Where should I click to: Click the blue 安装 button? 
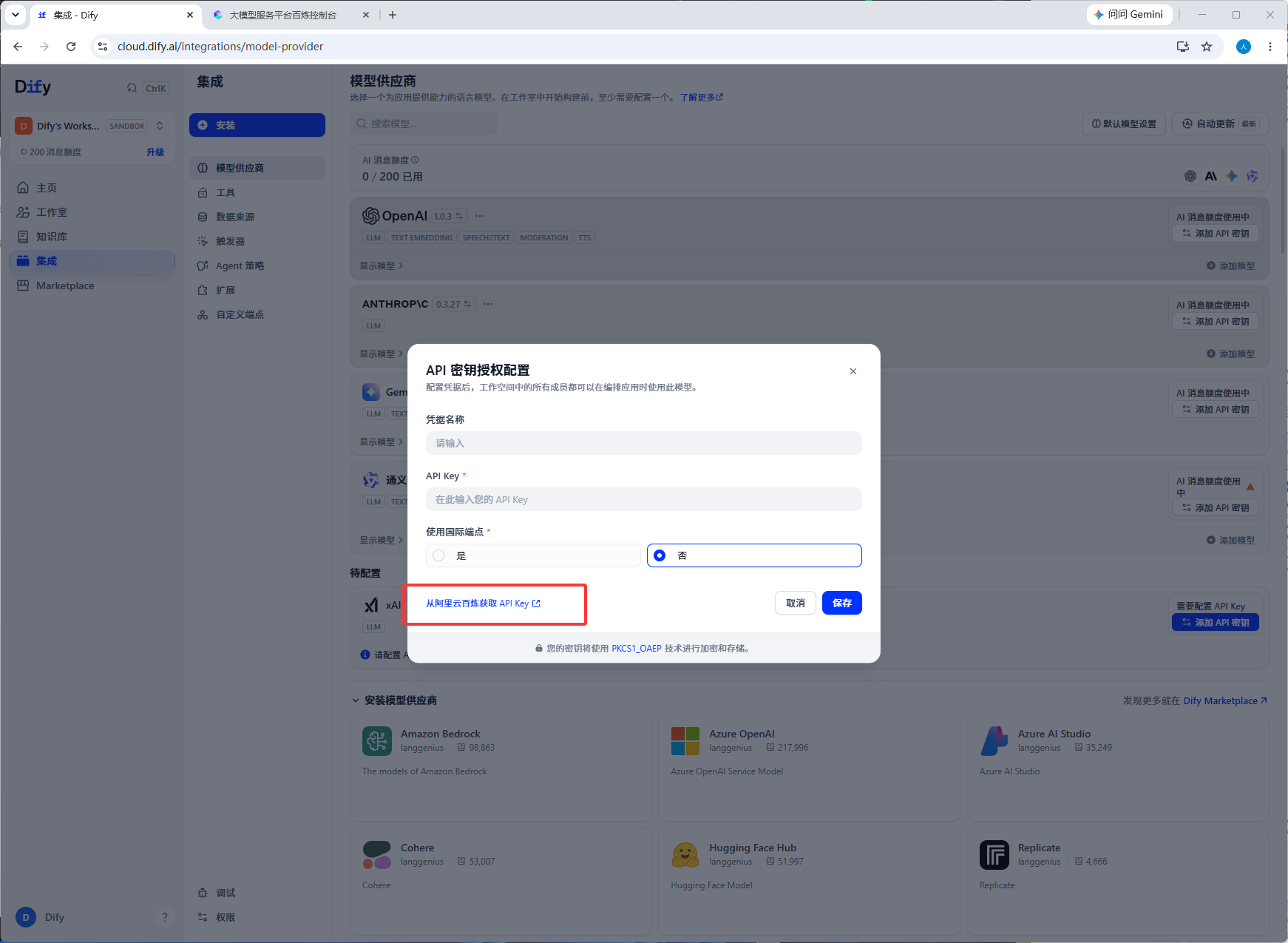pyautogui.click(x=257, y=125)
